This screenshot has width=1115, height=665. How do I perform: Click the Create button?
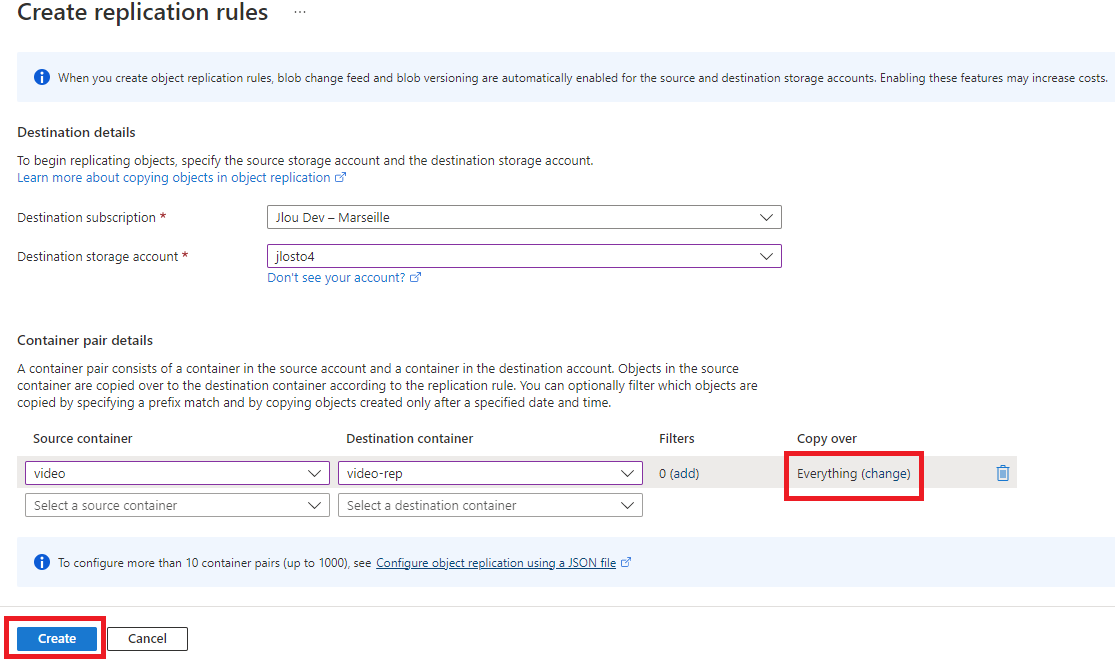coord(57,639)
